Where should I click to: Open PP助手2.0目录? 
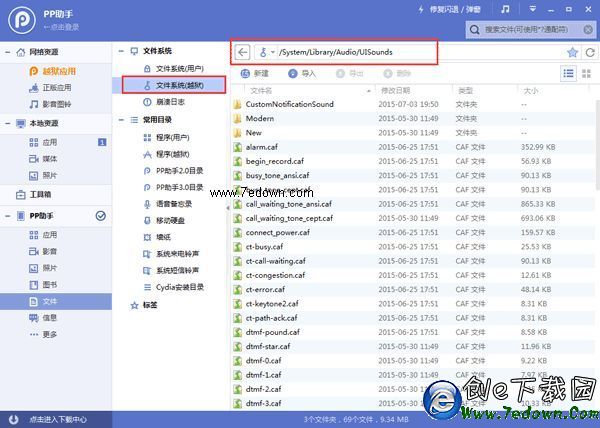(173, 171)
